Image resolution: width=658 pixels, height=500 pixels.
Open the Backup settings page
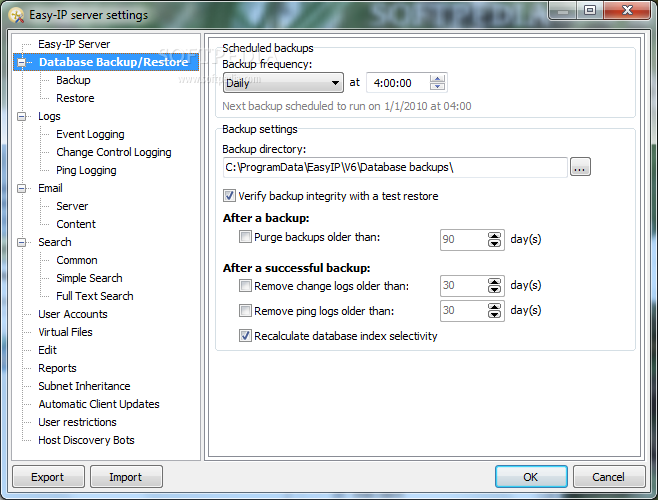(x=73, y=80)
